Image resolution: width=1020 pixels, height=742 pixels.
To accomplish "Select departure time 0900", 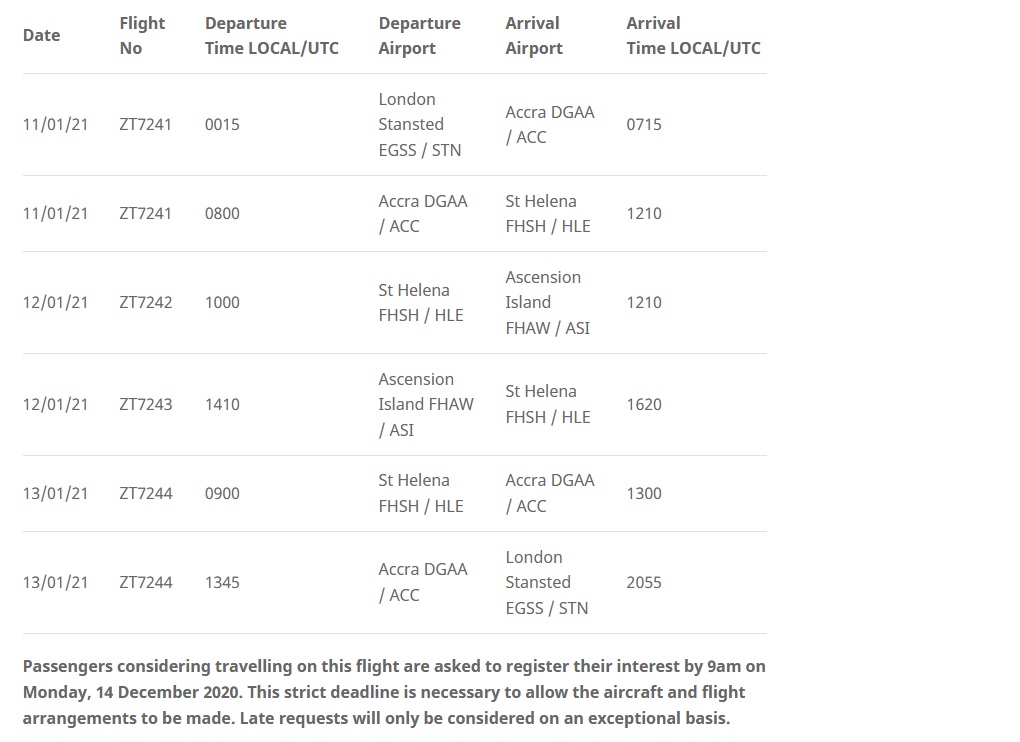I will tap(222, 494).
